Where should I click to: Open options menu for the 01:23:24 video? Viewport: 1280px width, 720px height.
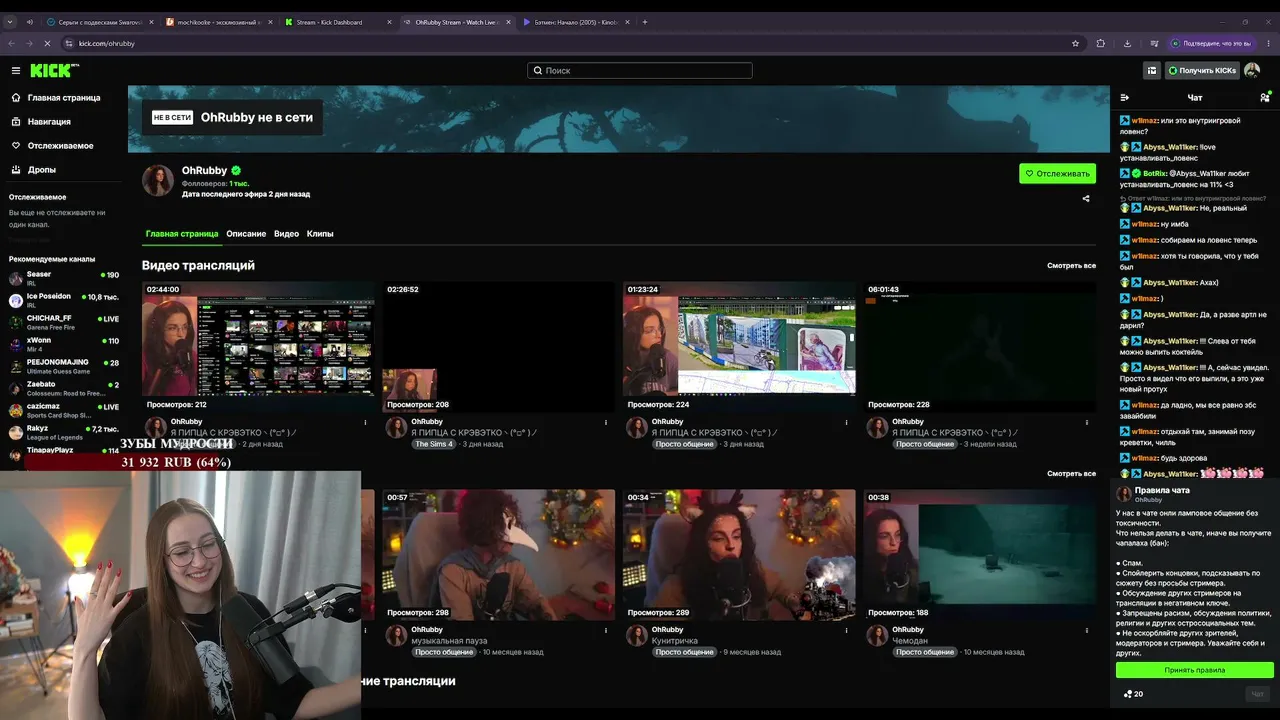coord(846,422)
